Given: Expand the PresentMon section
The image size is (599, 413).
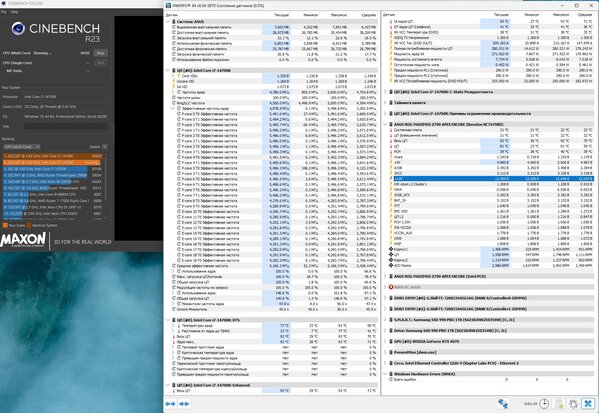Looking at the screenshot, I should pos(385,352).
